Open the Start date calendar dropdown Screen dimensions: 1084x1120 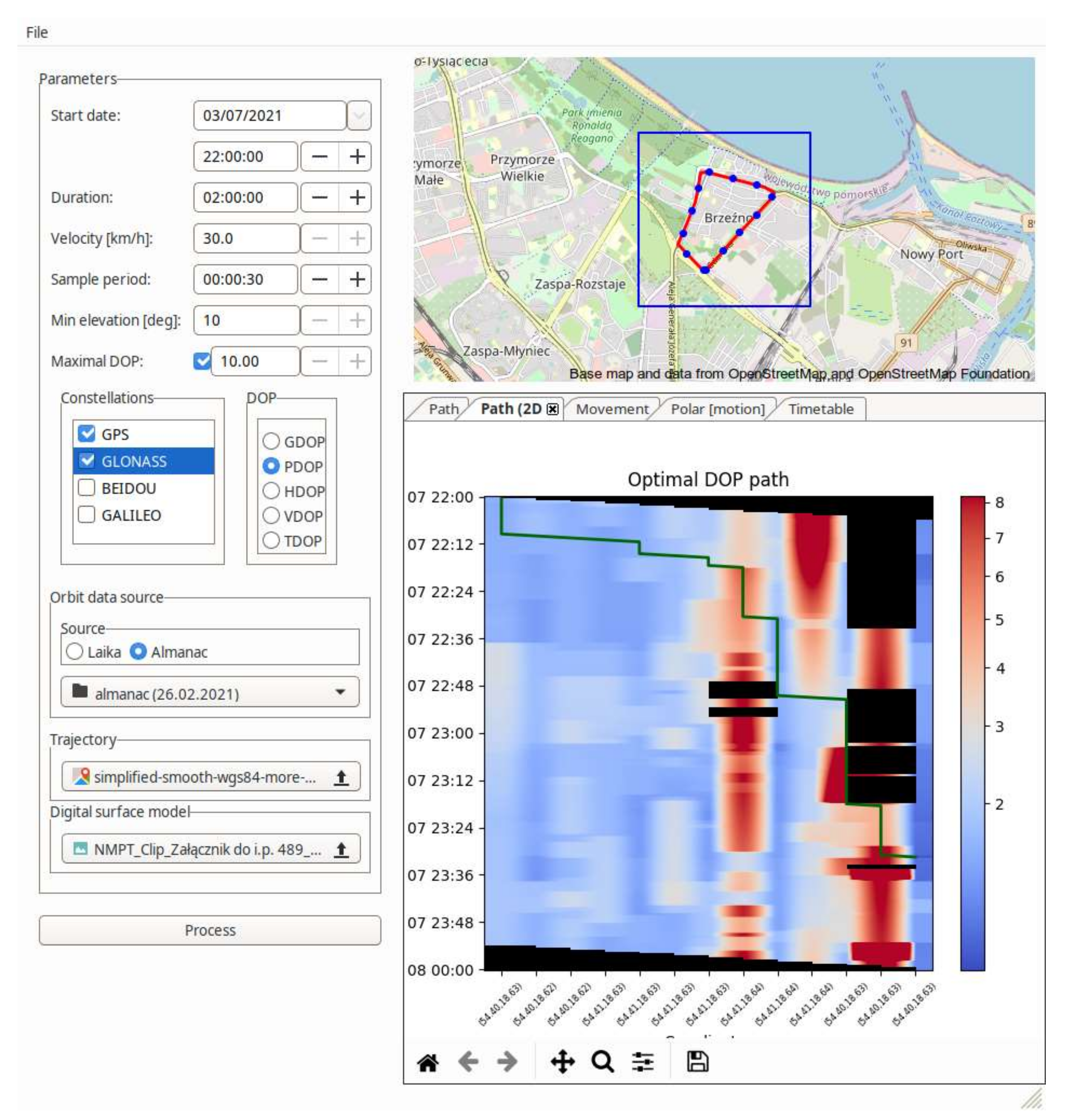[359, 115]
